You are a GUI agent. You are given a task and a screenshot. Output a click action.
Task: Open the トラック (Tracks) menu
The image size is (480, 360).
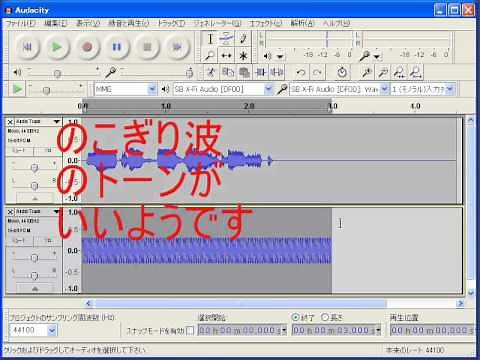click(171, 23)
